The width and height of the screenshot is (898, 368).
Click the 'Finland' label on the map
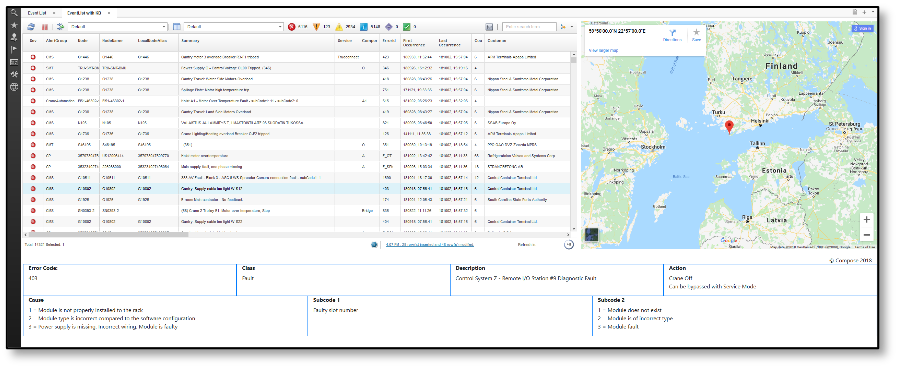tap(781, 66)
